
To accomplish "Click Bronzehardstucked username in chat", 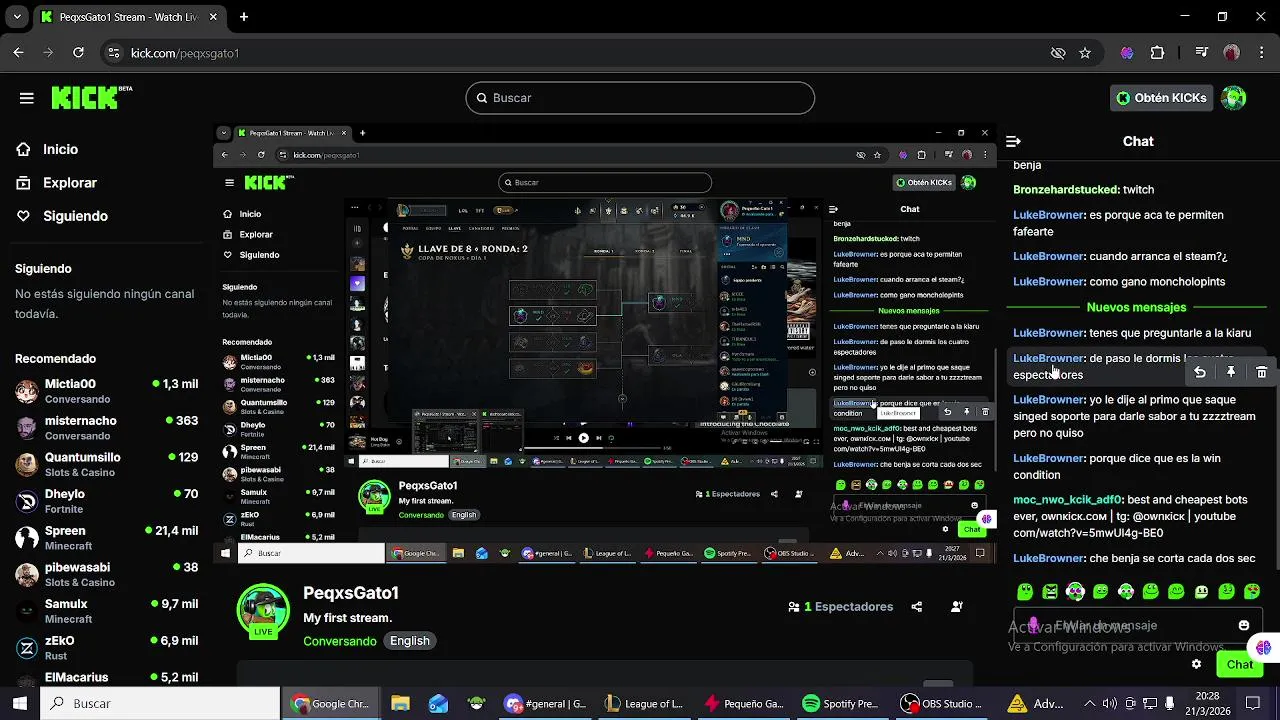I will point(1065,190).
